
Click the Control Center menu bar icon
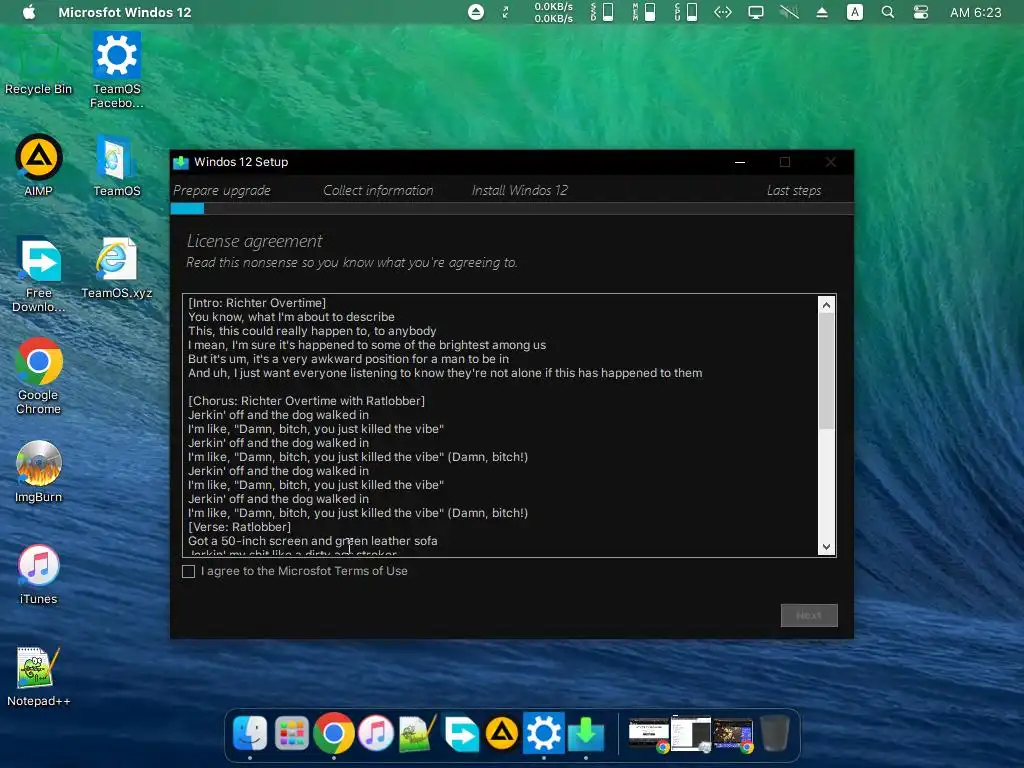[x=921, y=12]
